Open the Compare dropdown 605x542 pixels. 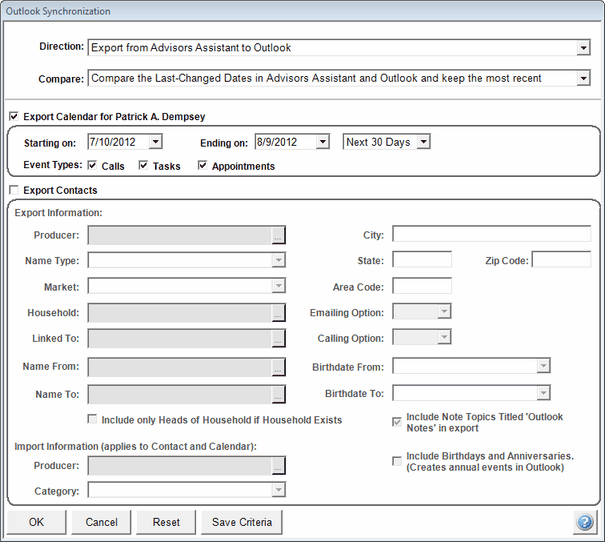(583, 78)
